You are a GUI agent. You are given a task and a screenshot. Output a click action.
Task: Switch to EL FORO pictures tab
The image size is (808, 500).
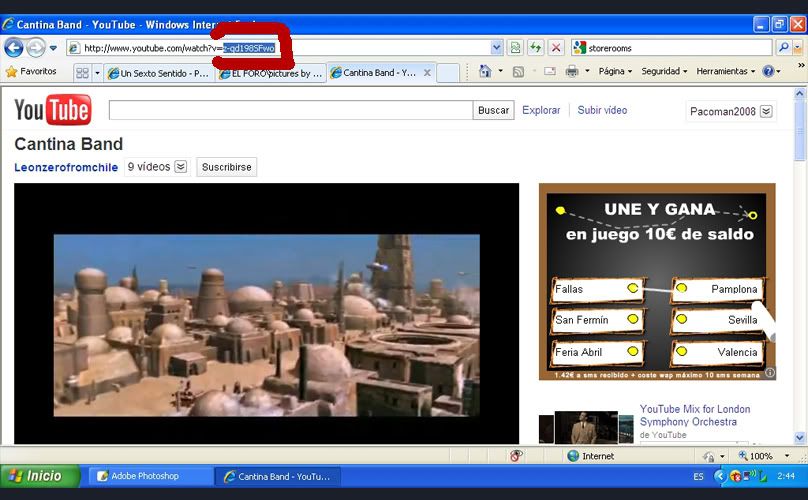pos(271,73)
